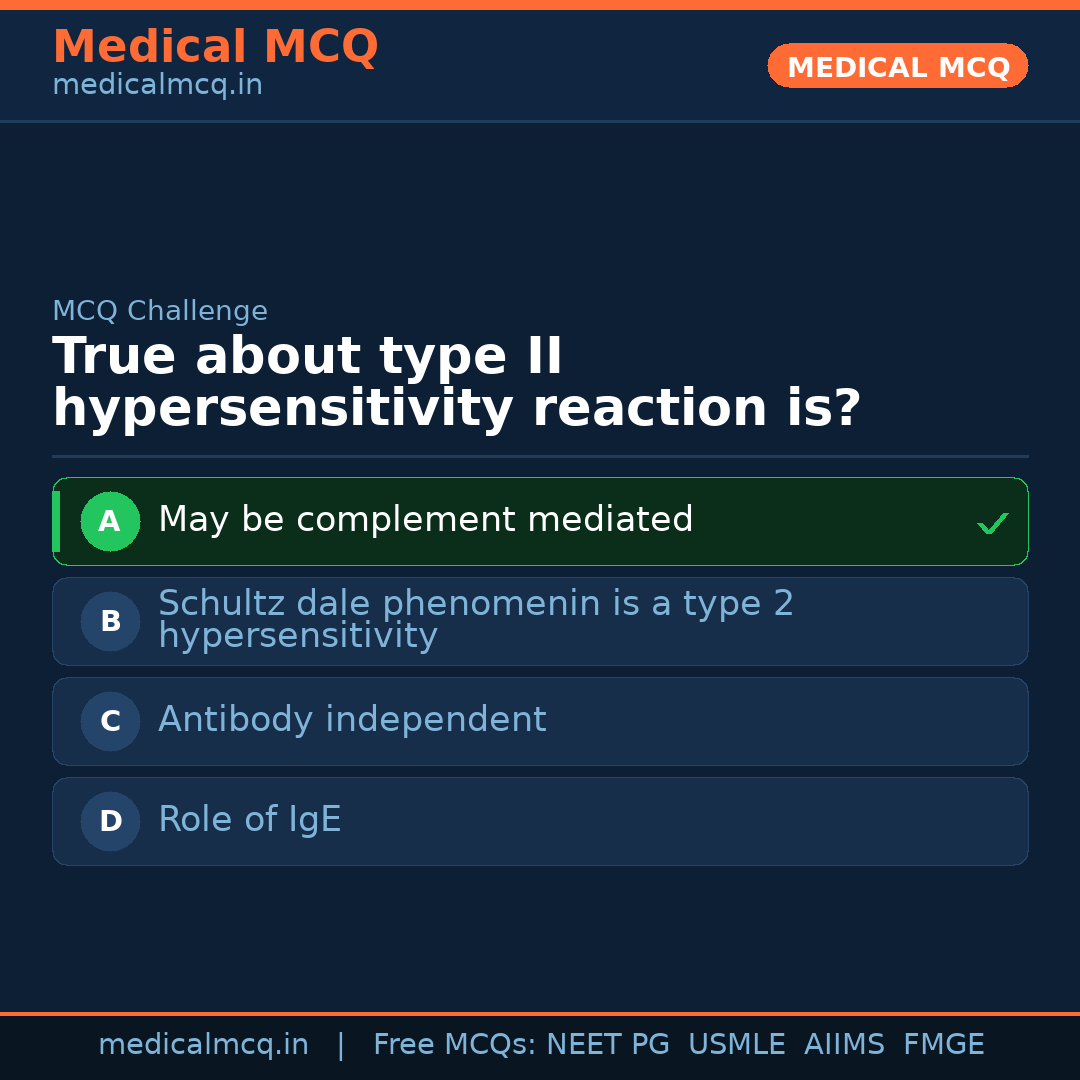
Task: Choose the "Schultz dale phenomenin" answer option
Action: (475, 620)
